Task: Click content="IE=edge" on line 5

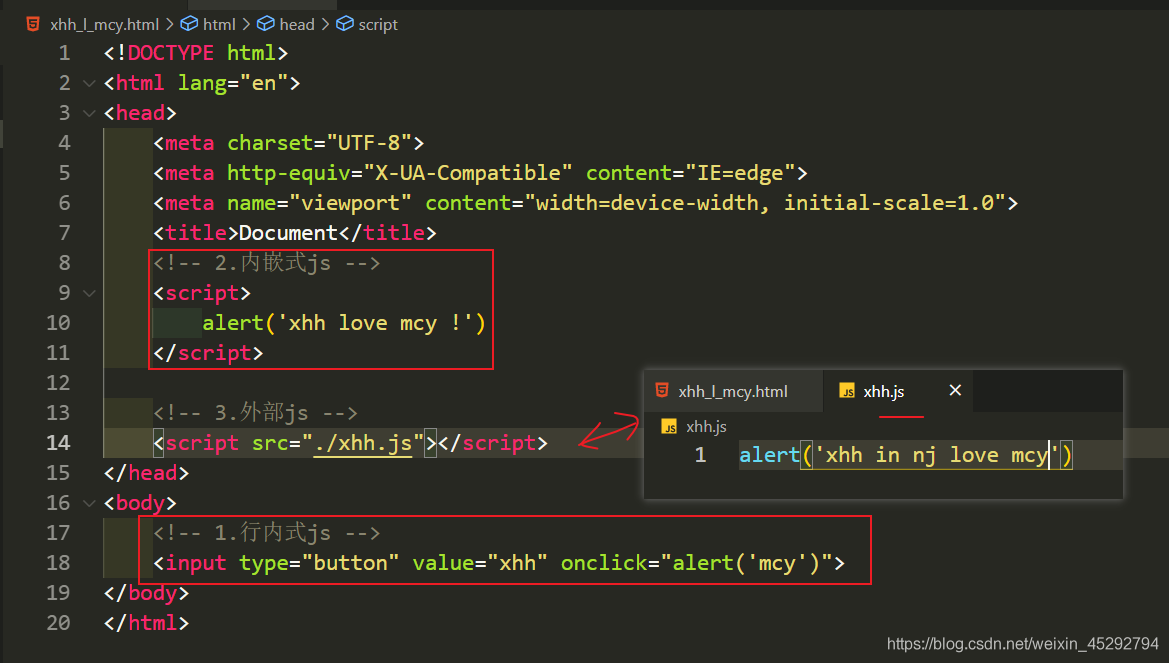Action: pos(690,173)
